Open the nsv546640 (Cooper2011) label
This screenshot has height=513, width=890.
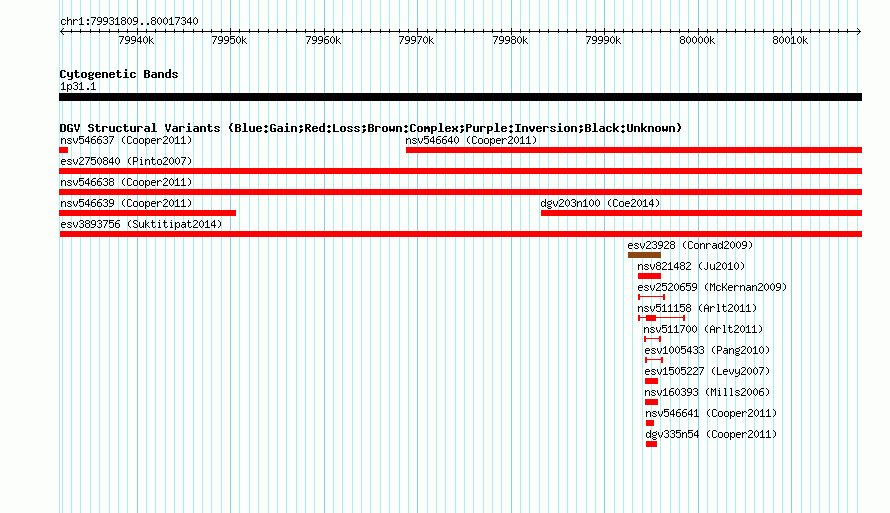point(471,140)
